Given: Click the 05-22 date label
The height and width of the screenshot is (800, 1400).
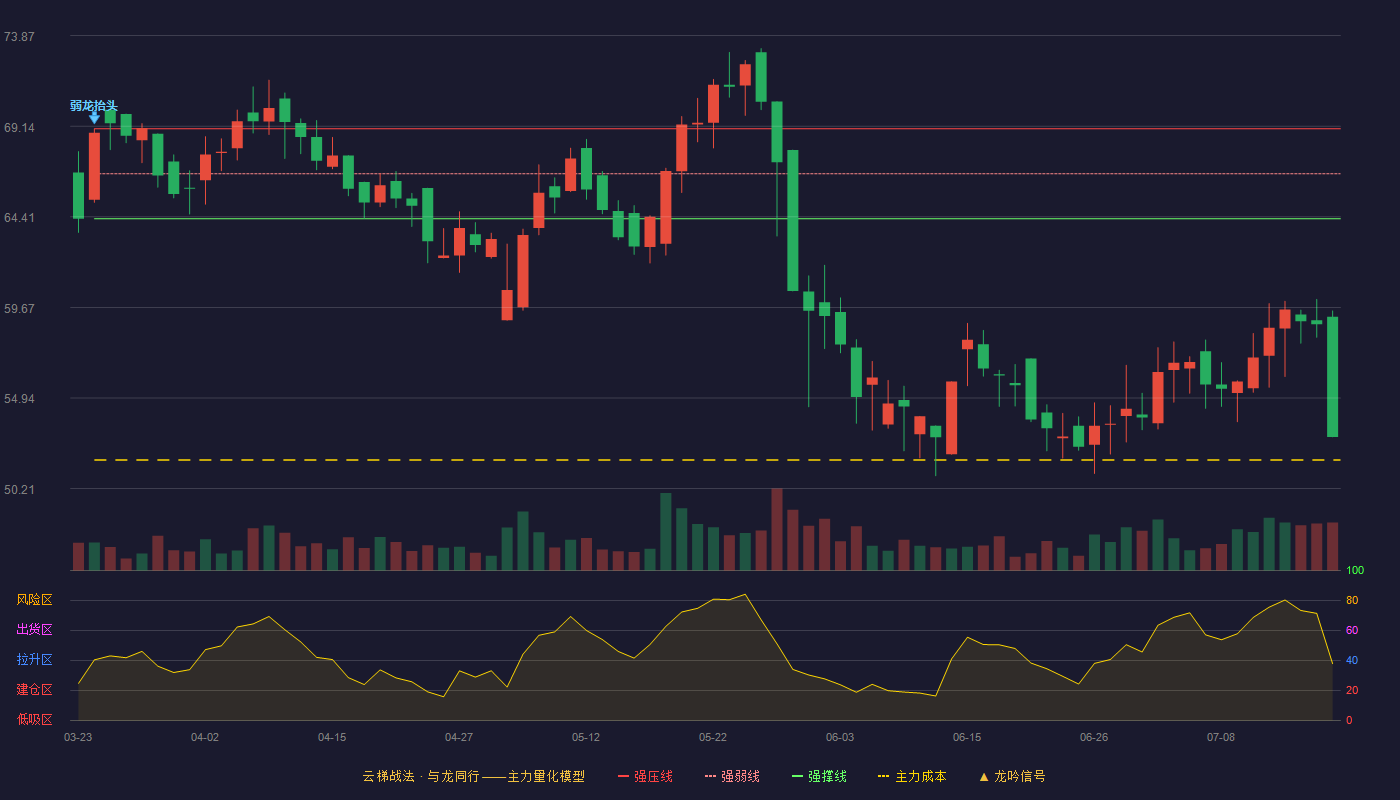Looking at the screenshot, I should (x=713, y=737).
